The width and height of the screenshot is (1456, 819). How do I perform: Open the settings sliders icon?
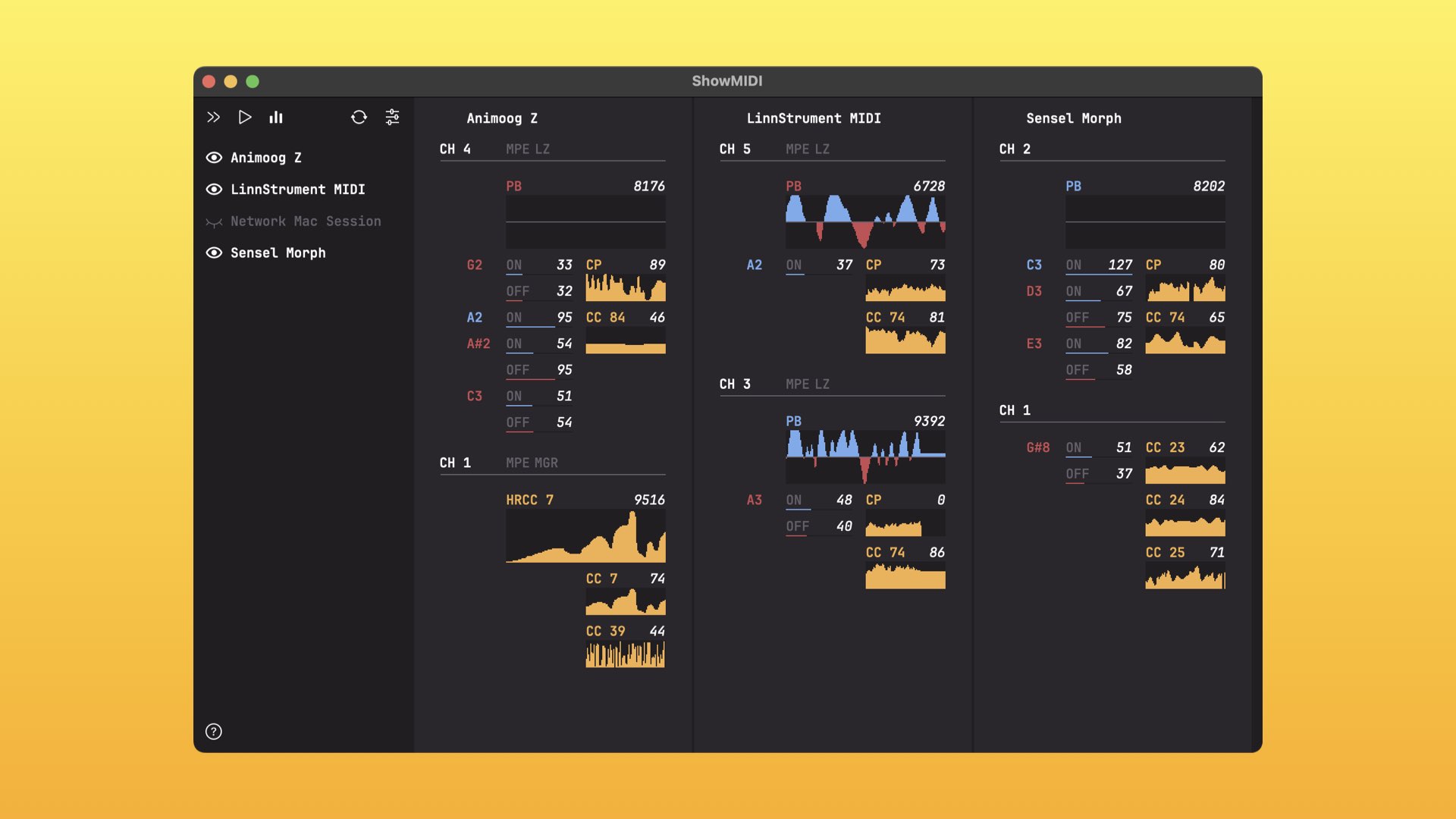[x=392, y=117]
